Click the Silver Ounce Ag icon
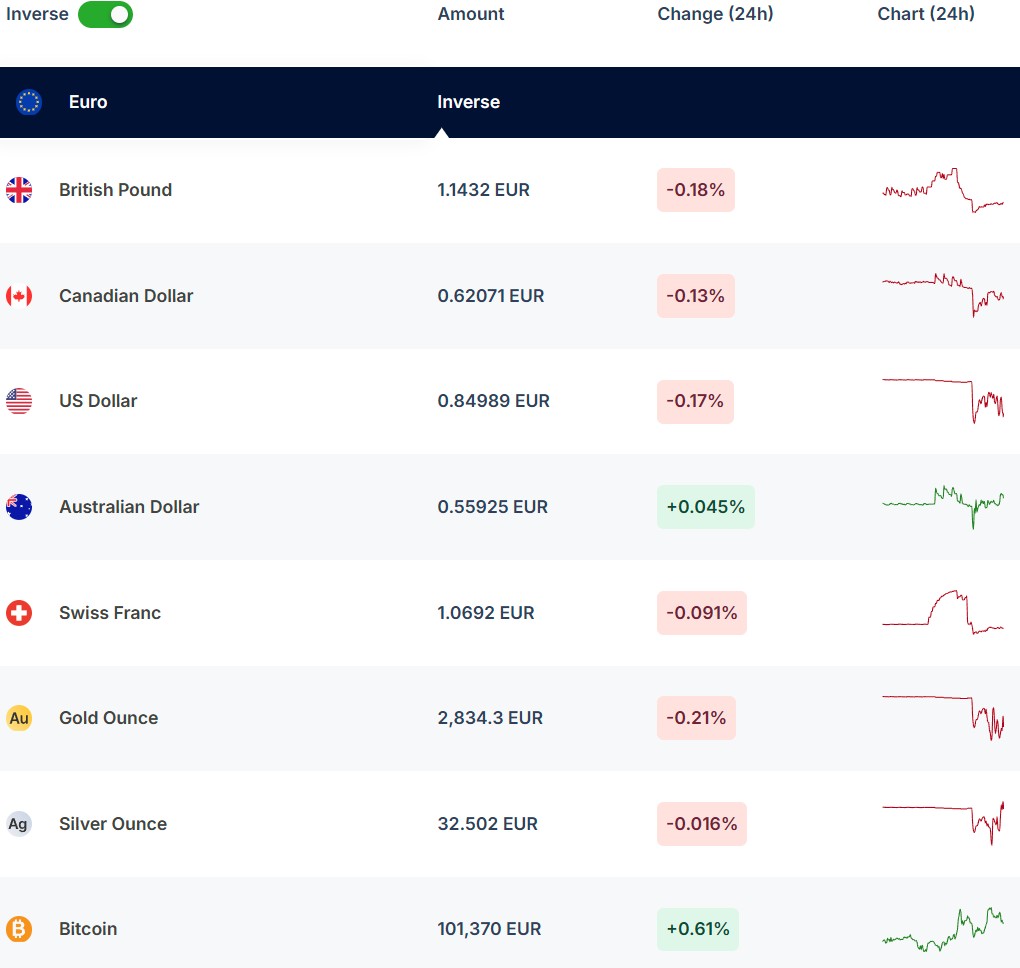 (19, 824)
